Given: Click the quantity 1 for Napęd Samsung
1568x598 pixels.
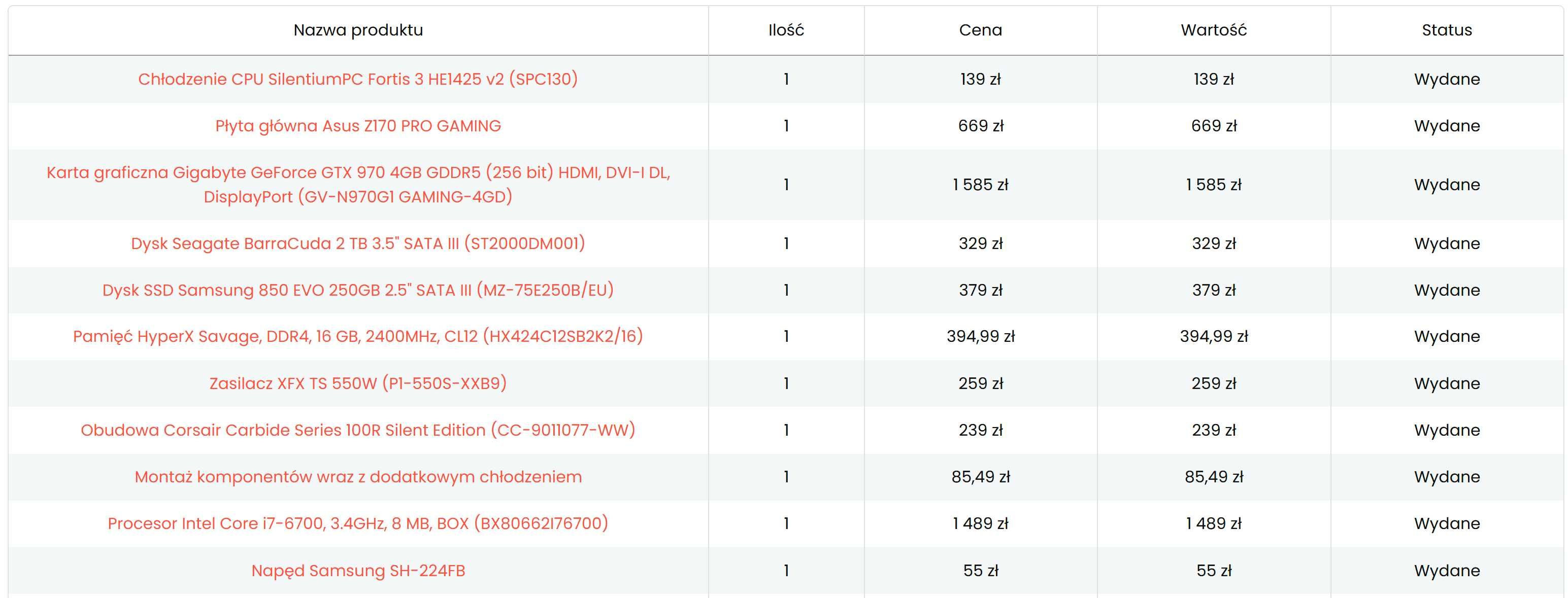Looking at the screenshot, I should coord(786,571).
